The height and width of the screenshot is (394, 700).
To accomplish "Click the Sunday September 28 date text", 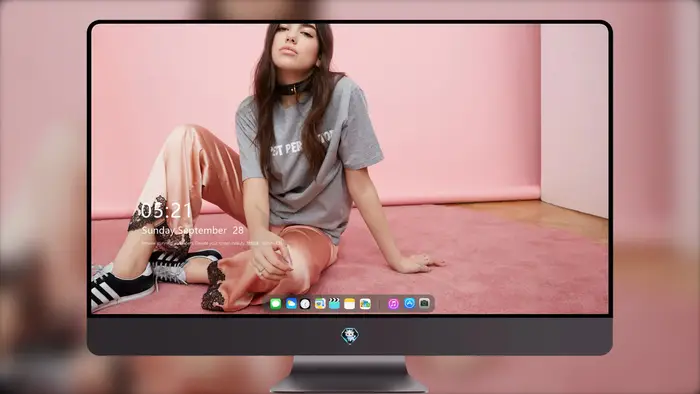I will 193,230.
